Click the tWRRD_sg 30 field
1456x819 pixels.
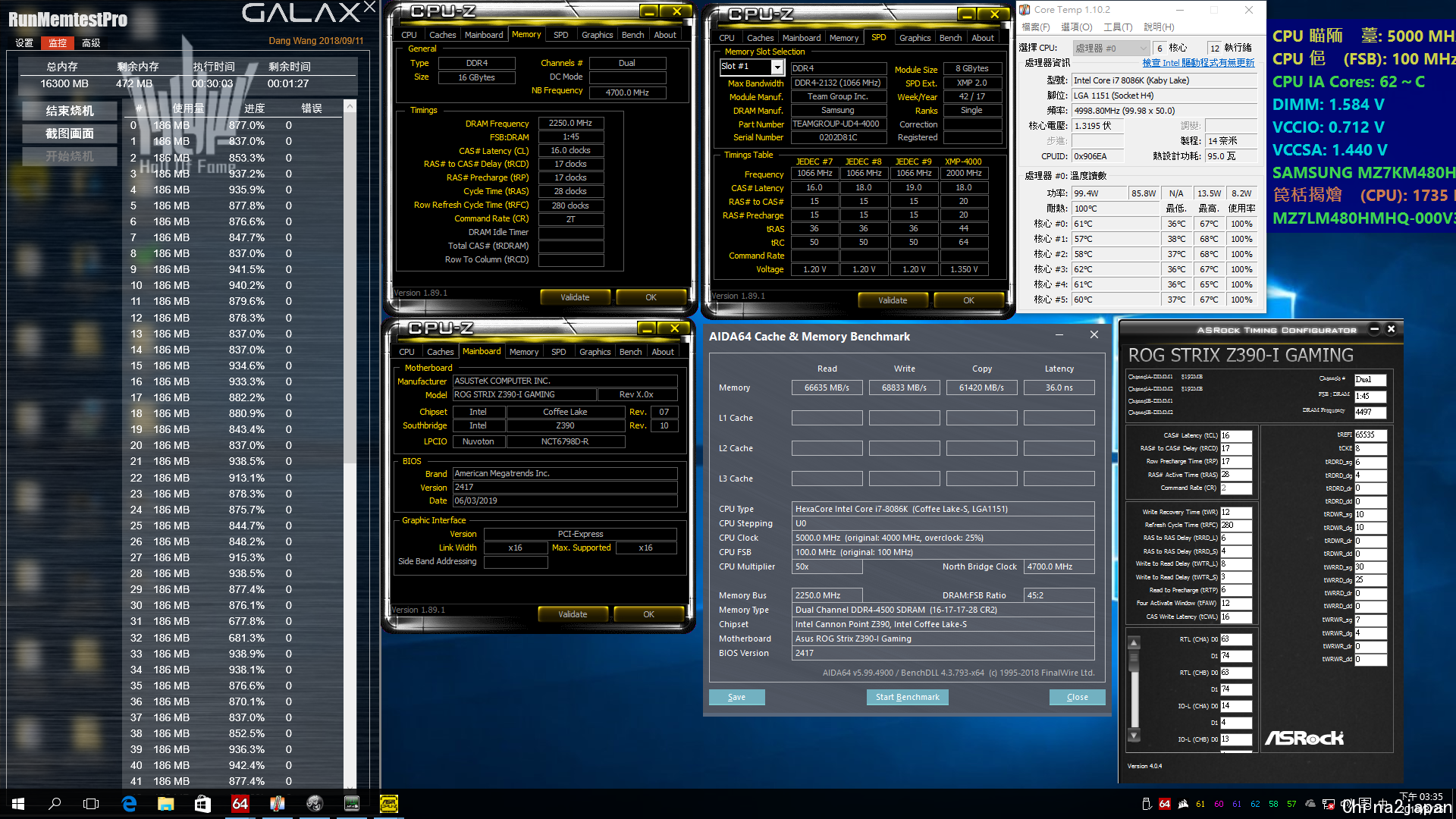(1370, 566)
